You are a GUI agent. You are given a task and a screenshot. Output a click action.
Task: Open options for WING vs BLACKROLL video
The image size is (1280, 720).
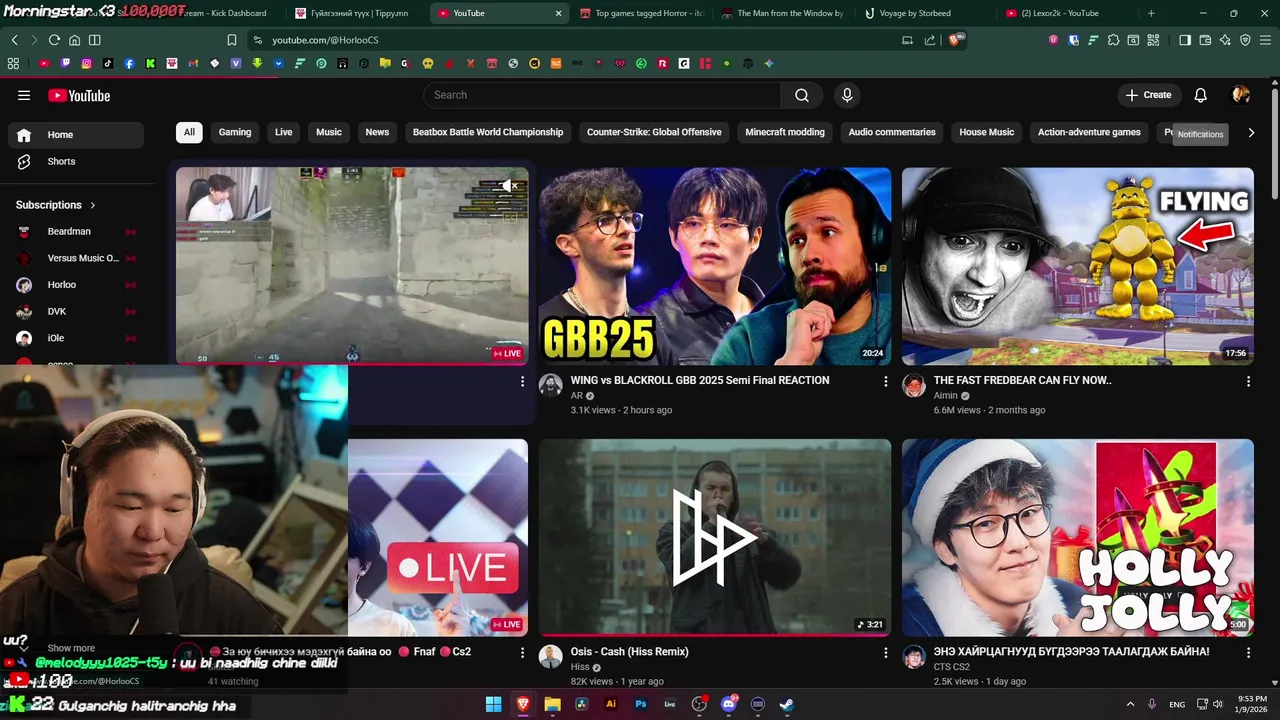(885, 381)
